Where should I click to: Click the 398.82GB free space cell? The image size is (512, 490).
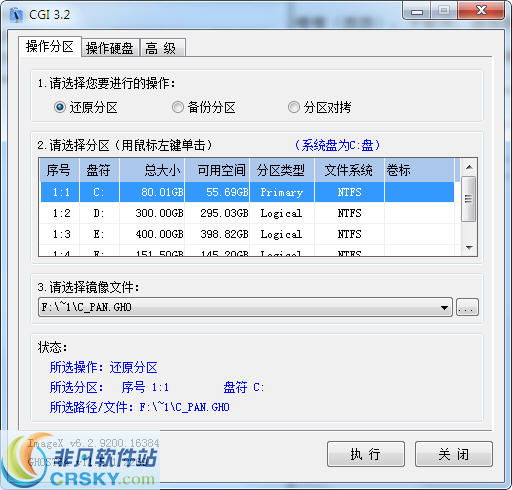[x=217, y=234]
